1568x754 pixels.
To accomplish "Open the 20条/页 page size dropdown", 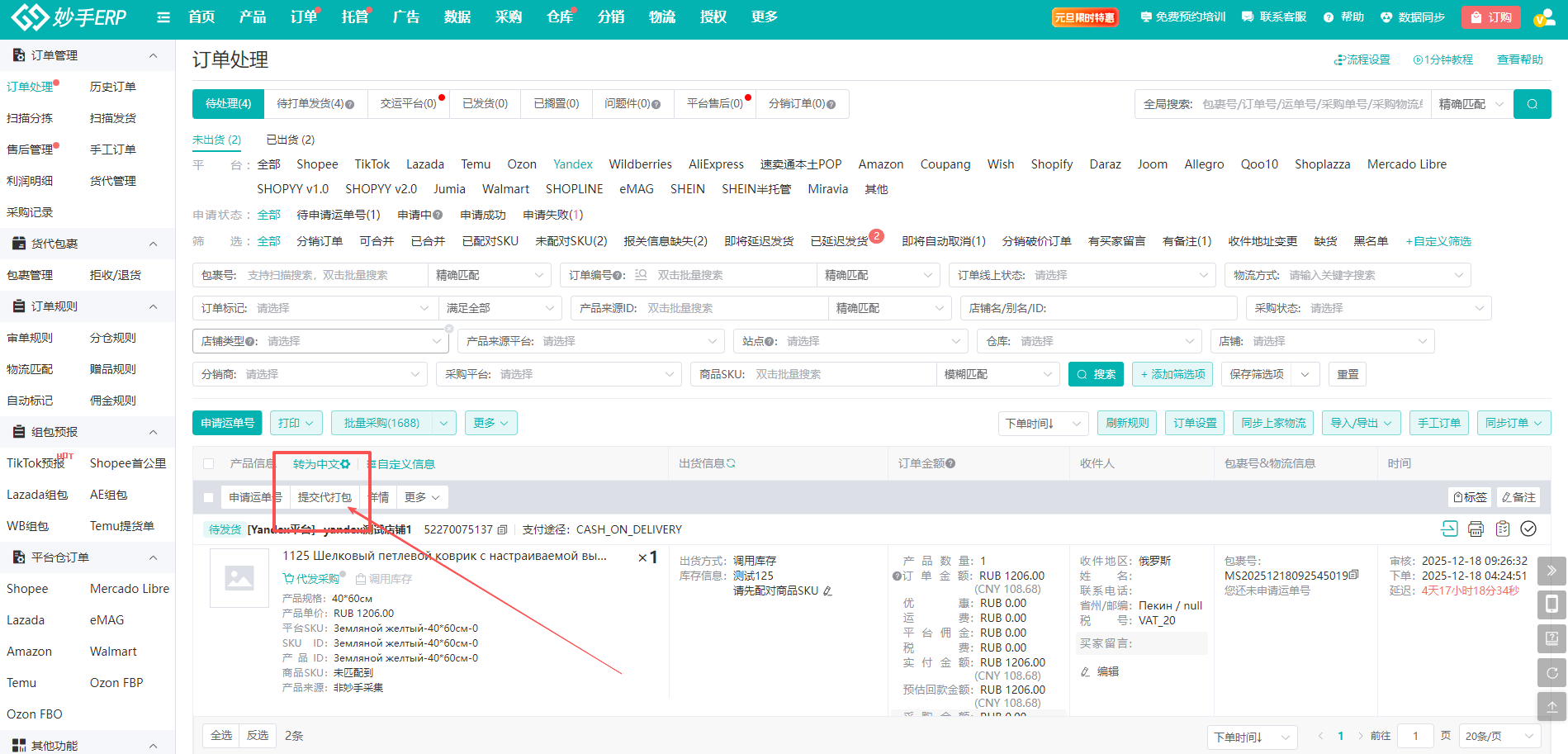I will [1498, 736].
